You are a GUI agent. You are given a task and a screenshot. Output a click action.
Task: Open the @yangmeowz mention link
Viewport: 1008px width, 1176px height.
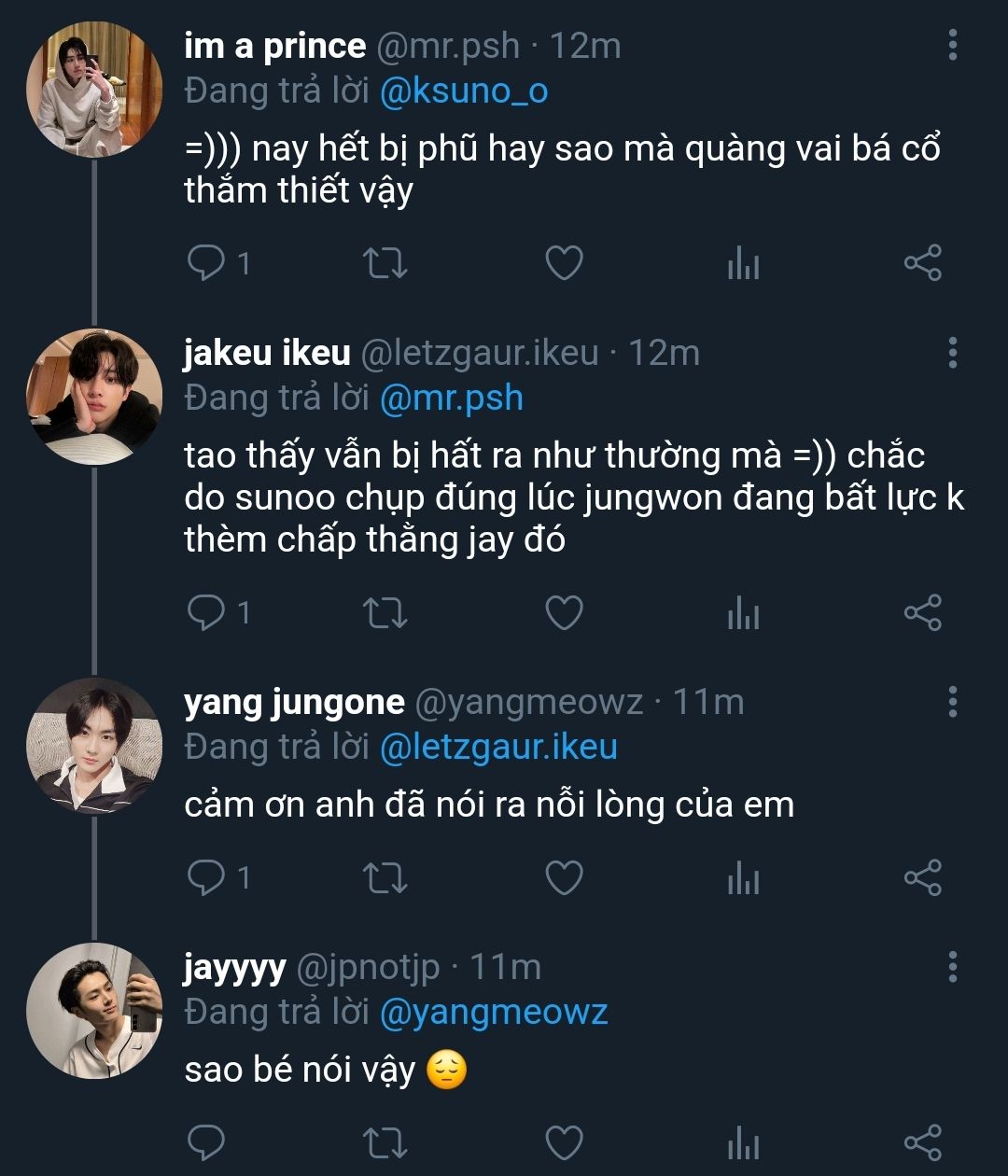(x=494, y=1012)
